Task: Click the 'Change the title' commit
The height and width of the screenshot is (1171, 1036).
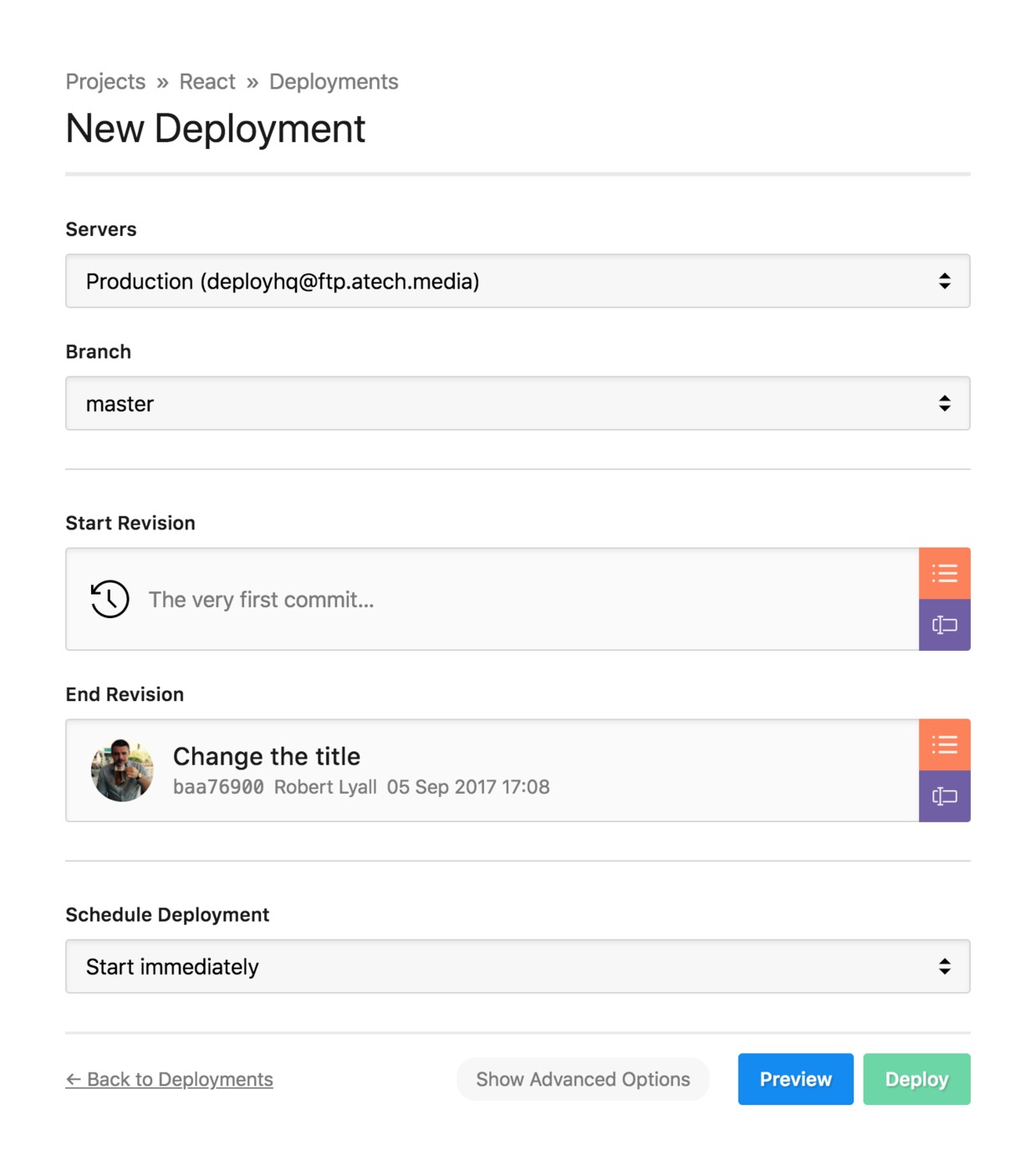Action: click(x=267, y=756)
